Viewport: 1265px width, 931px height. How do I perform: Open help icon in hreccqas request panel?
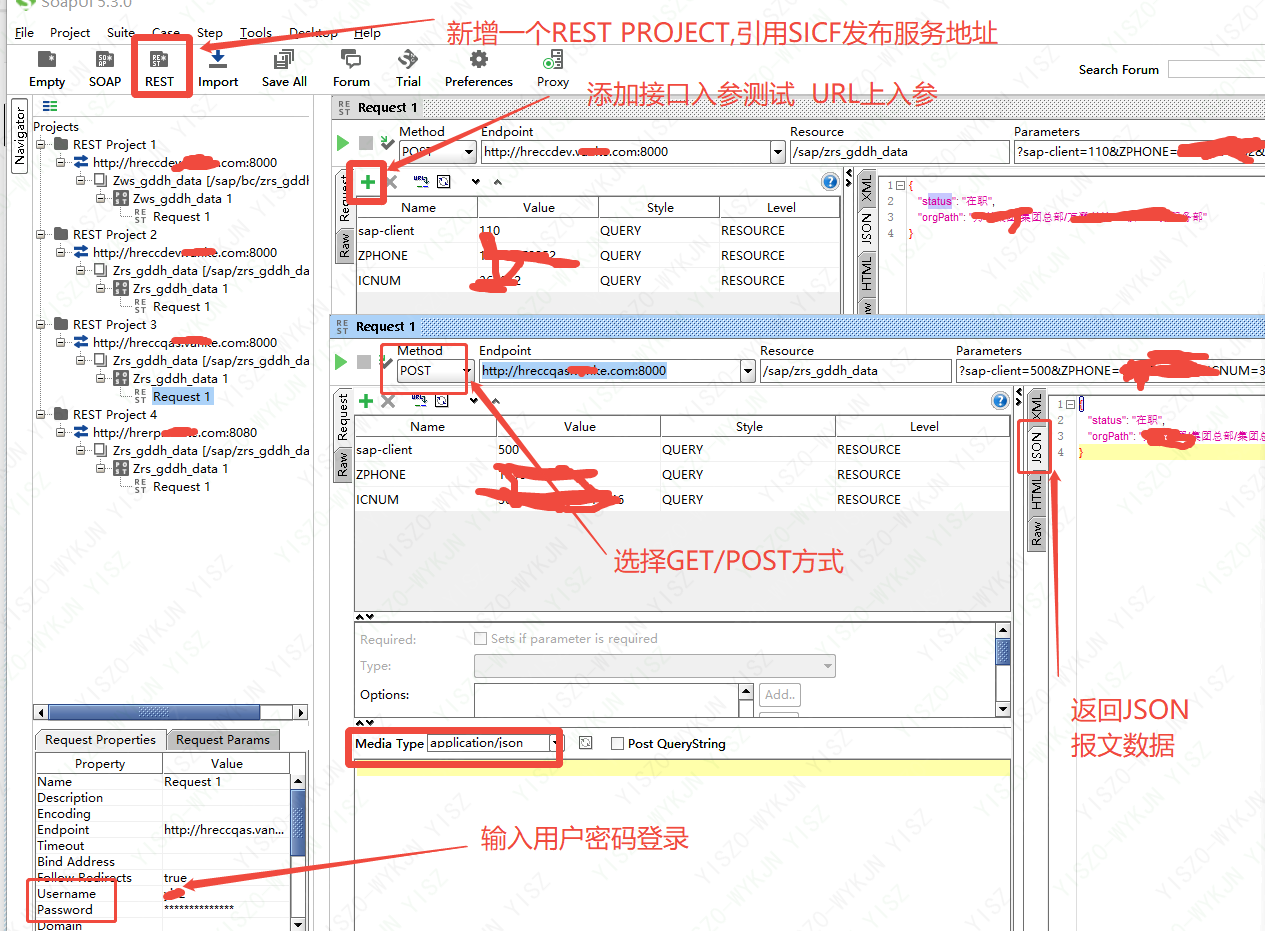999,401
